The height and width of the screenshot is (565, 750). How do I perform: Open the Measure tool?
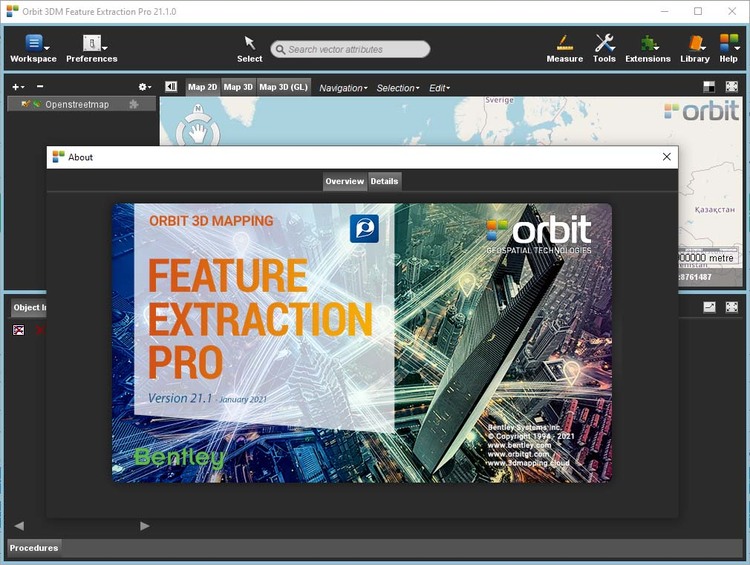[x=564, y=47]
